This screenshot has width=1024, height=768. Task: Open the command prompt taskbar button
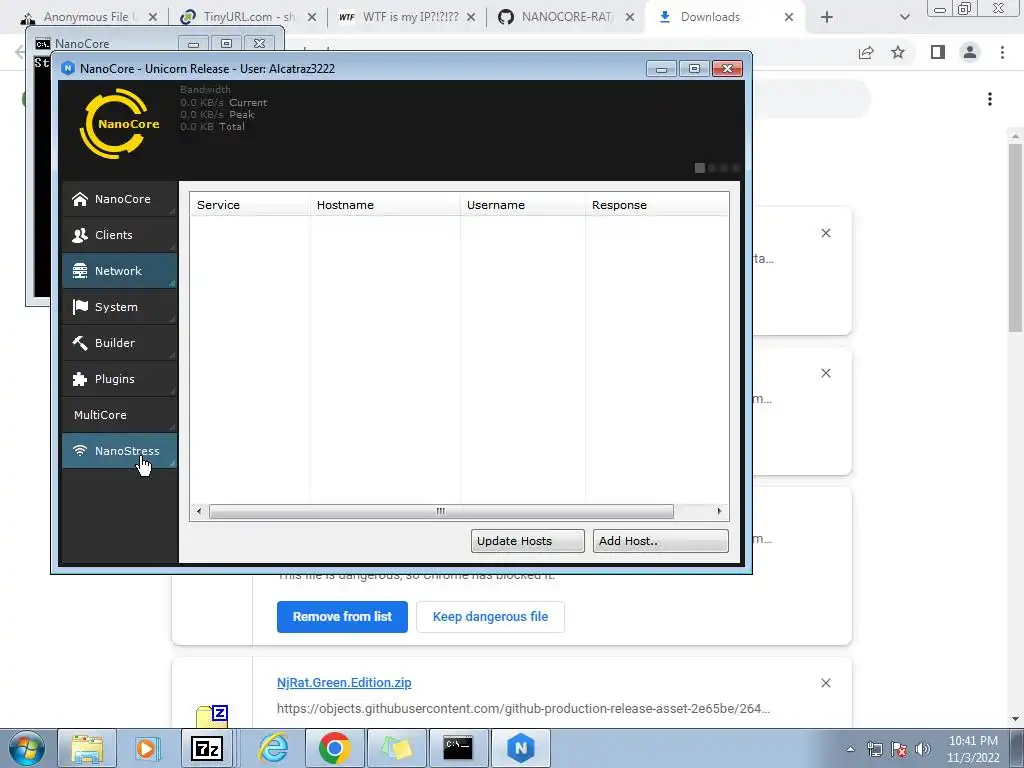457,748
